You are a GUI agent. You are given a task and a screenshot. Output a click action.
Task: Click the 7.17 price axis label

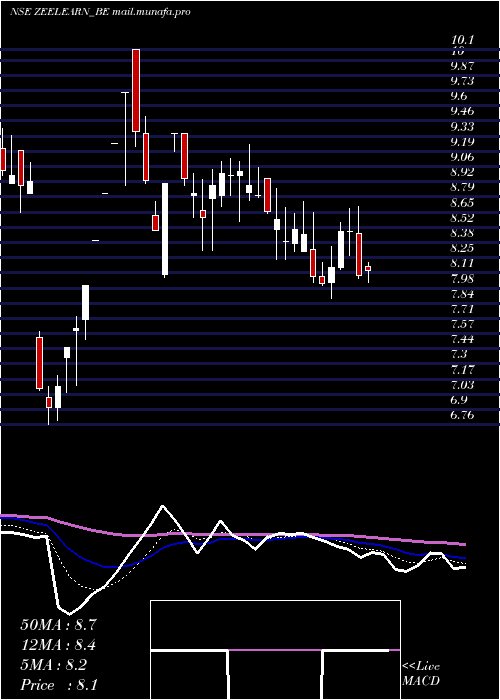click(x=462, y=370)
